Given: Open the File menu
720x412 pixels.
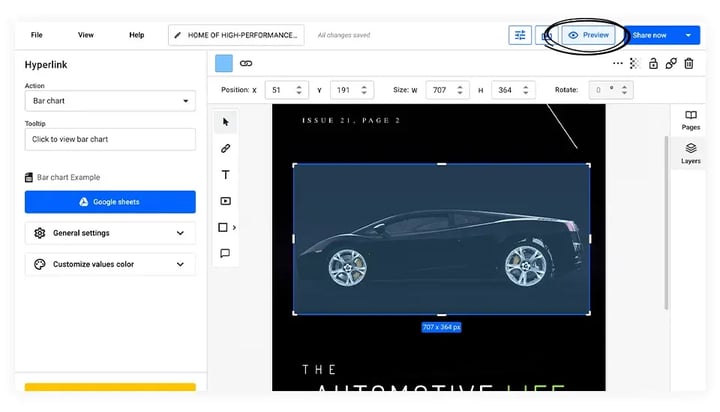Looking at the screenshot, I should (x=37, y=35).
